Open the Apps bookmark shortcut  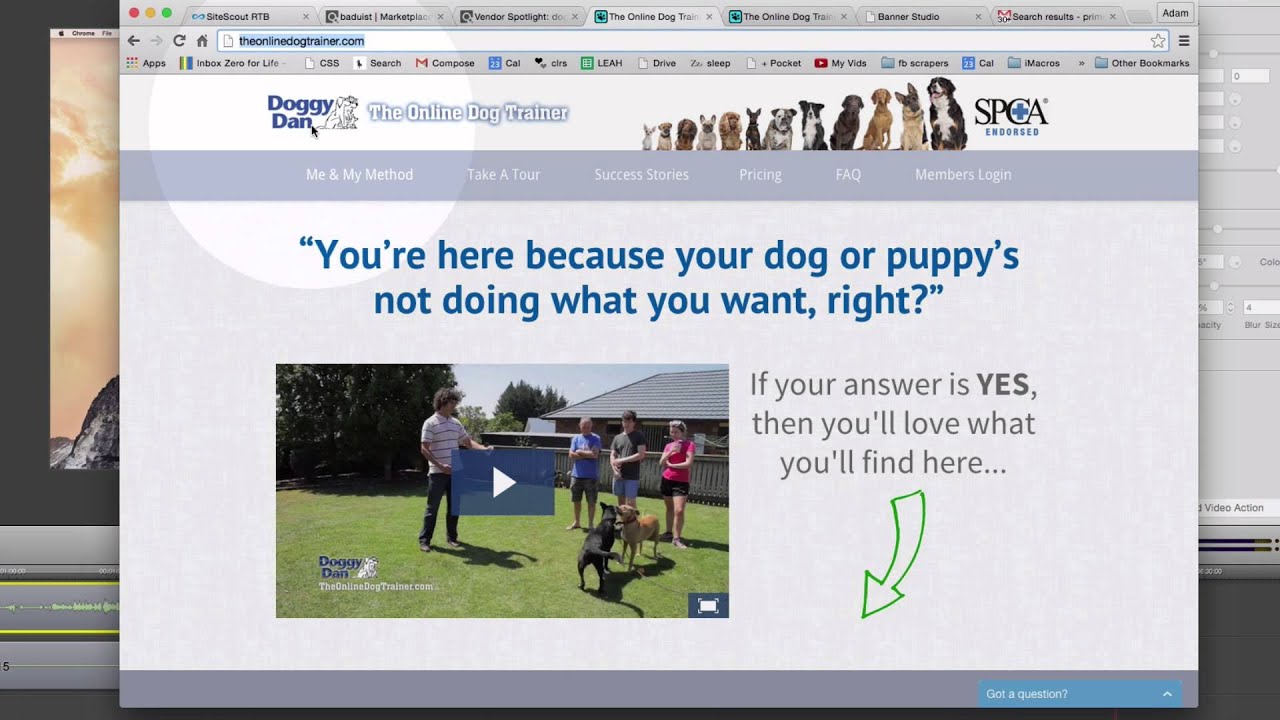coord(146,63)
